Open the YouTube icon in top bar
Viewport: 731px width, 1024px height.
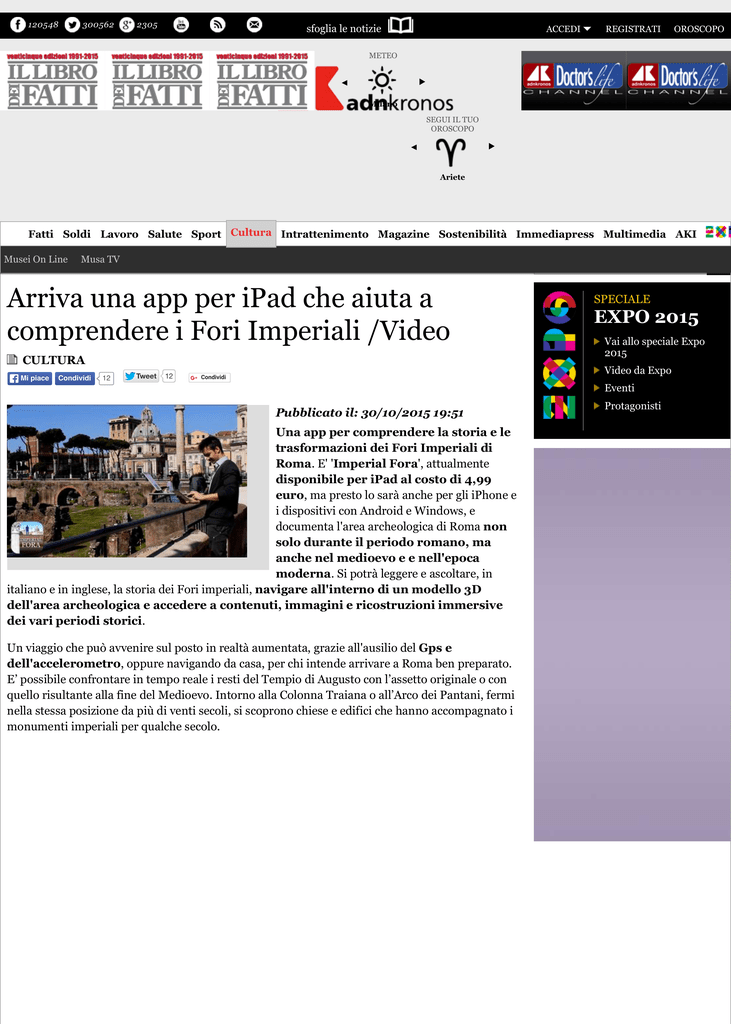[x=181, y=25]
